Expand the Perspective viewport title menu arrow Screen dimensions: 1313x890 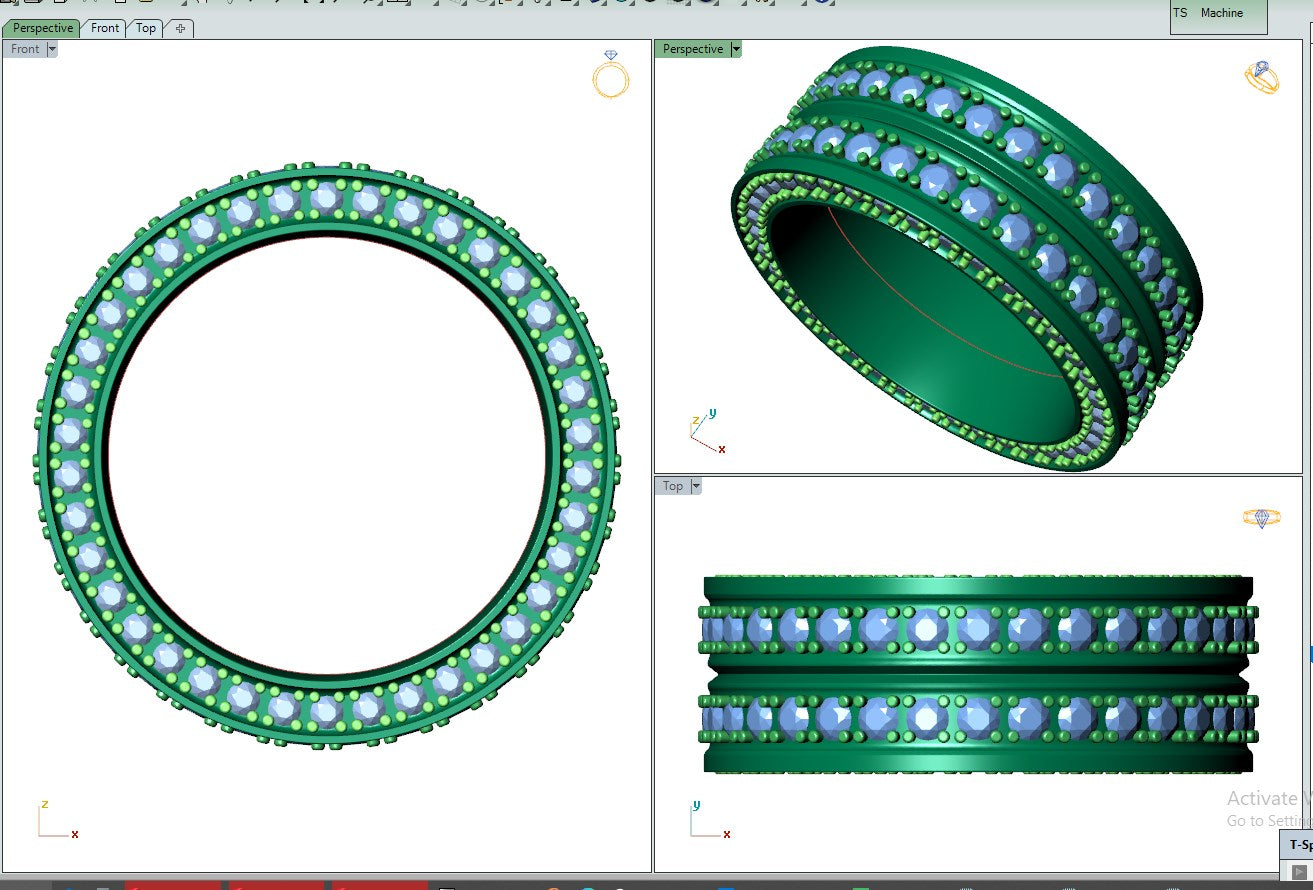click(x=736, y=49)
